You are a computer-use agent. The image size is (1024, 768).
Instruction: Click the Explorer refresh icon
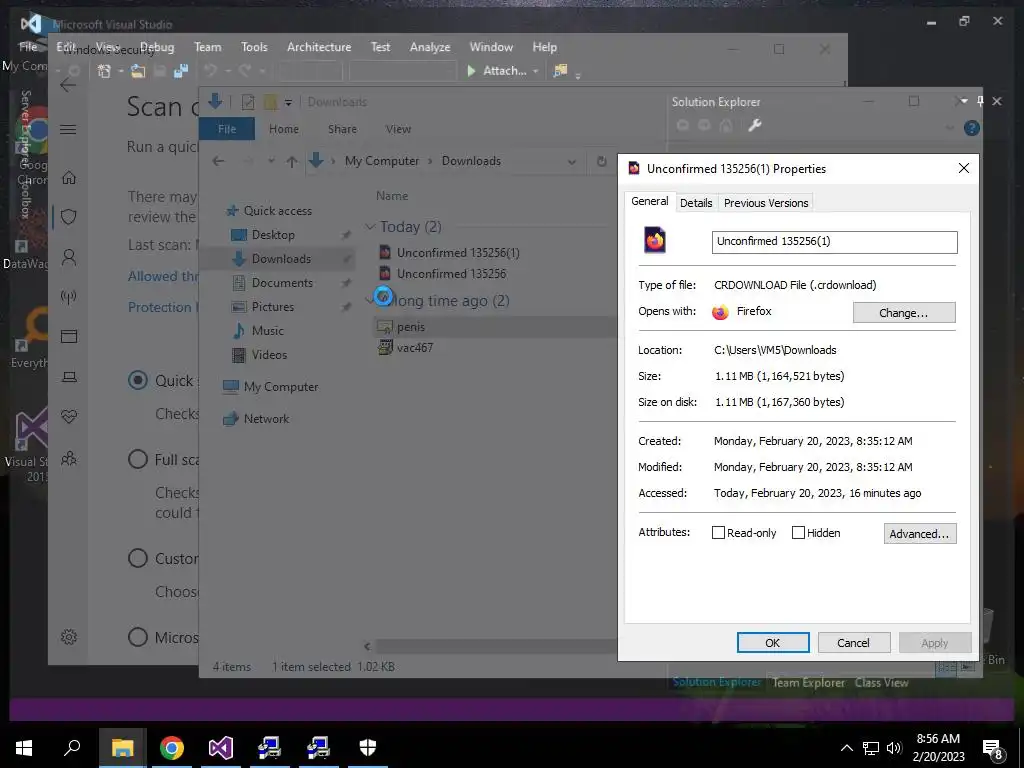[x=601, y=161]
